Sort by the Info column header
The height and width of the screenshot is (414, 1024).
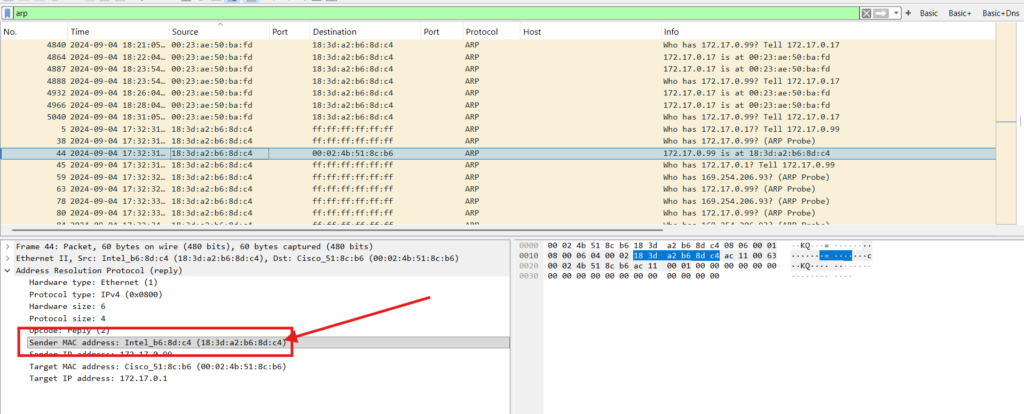pyautogui.click(x=672, y=32)
